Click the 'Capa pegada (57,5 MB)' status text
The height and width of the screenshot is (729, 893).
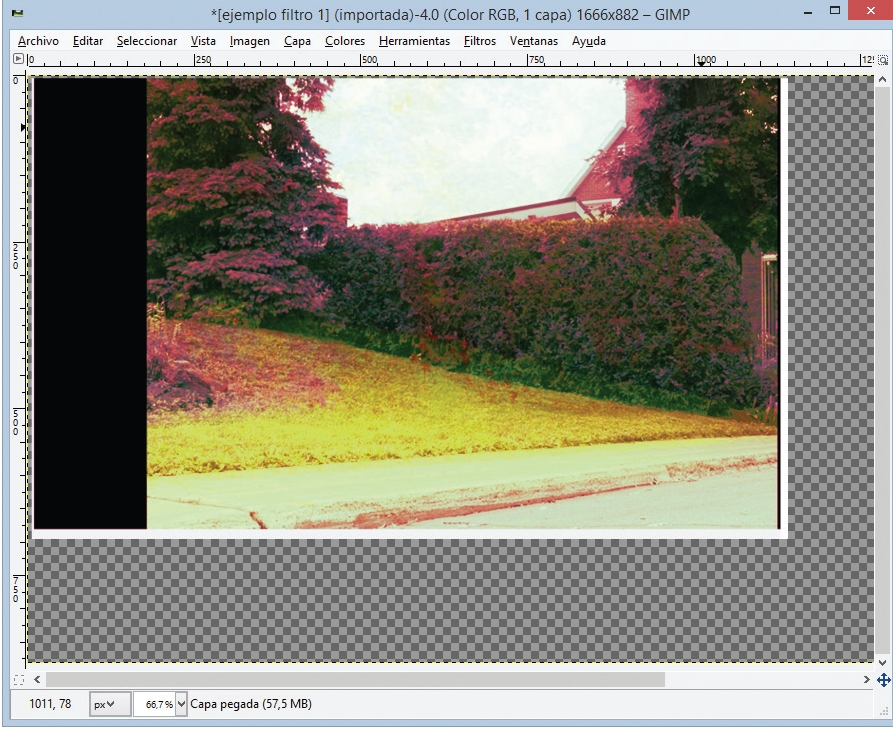point(251,705)
